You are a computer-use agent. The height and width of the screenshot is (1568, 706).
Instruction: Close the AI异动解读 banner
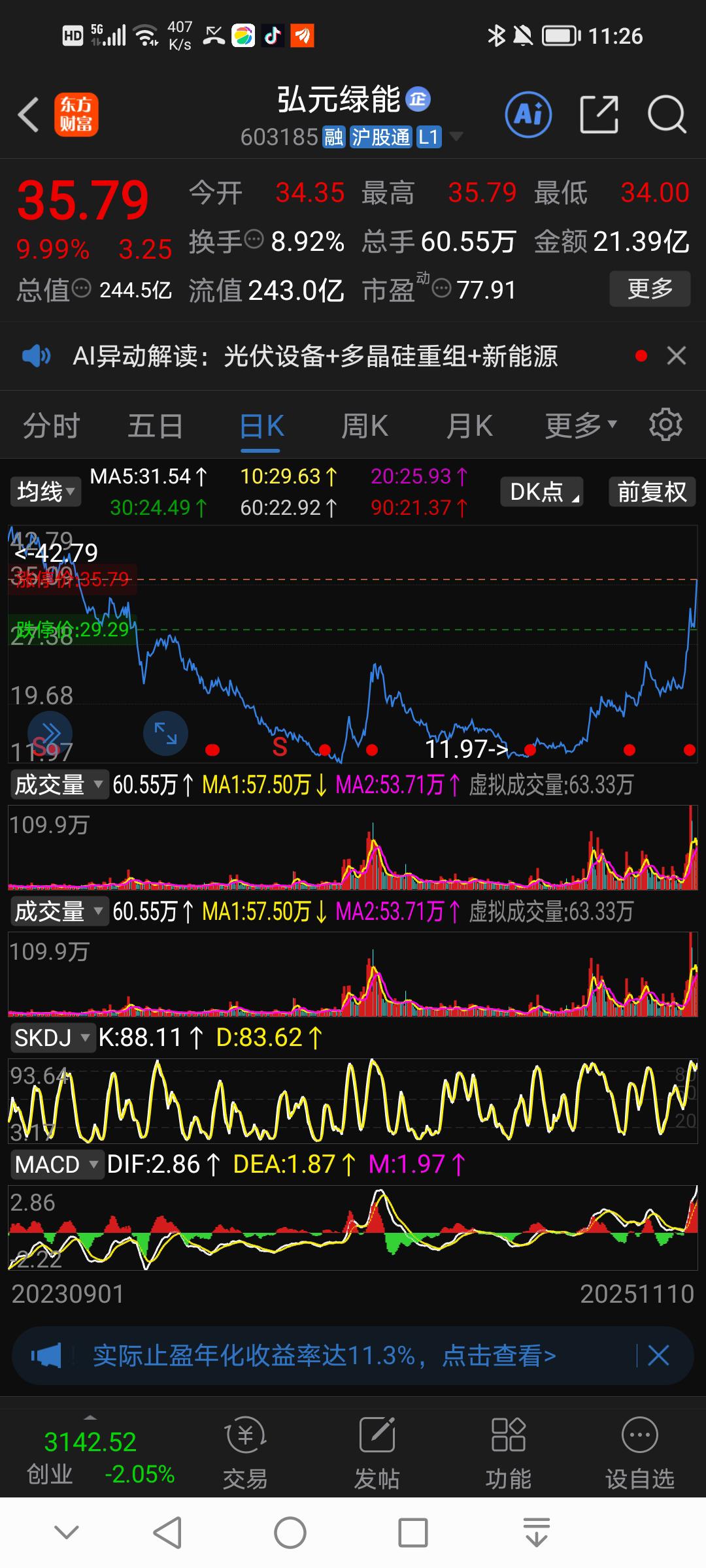pyautogui.click(x=676, y=356)
